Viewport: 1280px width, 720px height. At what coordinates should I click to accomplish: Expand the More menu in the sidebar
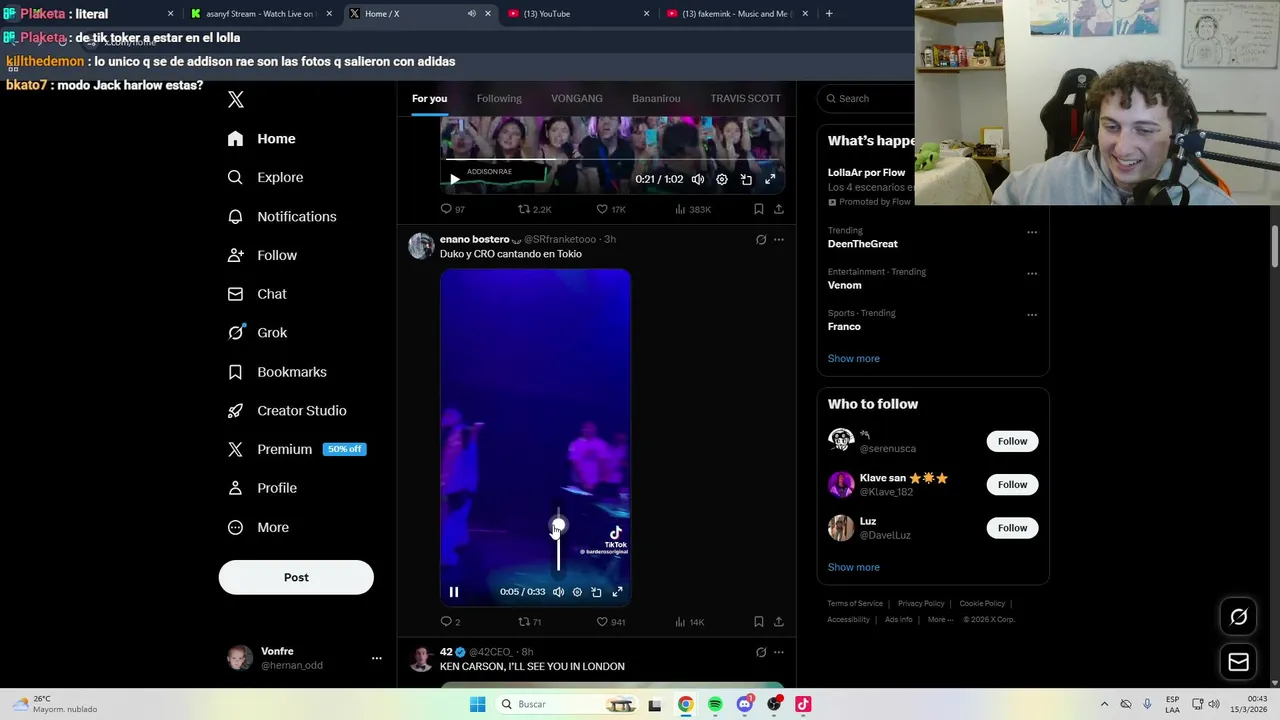(x=258, y=527)
